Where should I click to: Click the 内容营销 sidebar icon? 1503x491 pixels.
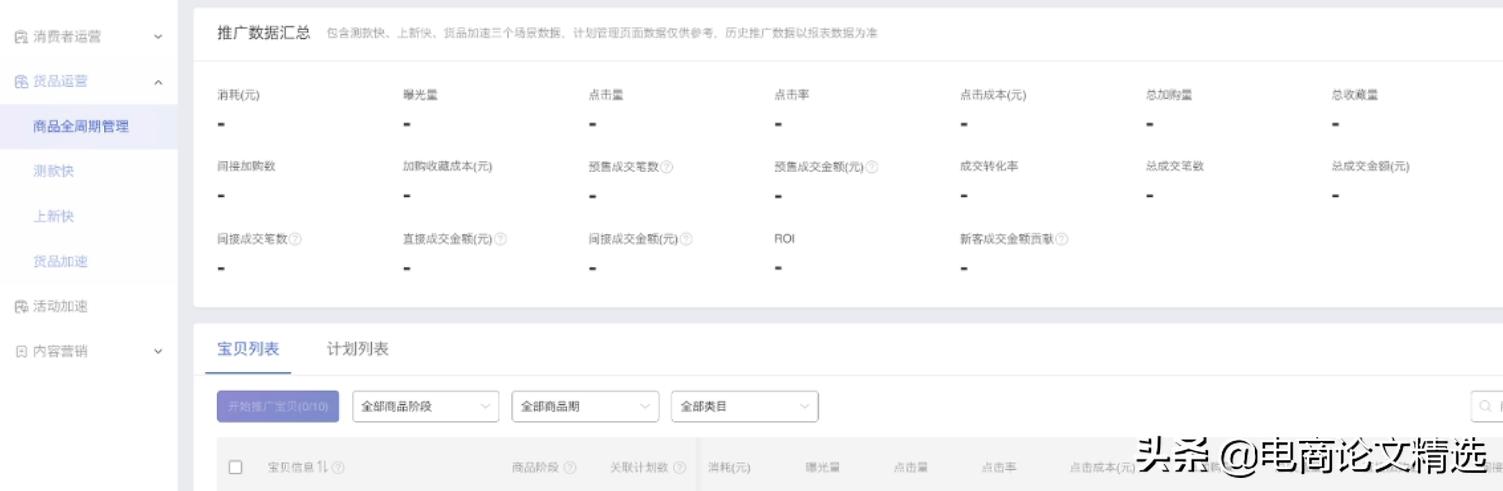point(21,352)
